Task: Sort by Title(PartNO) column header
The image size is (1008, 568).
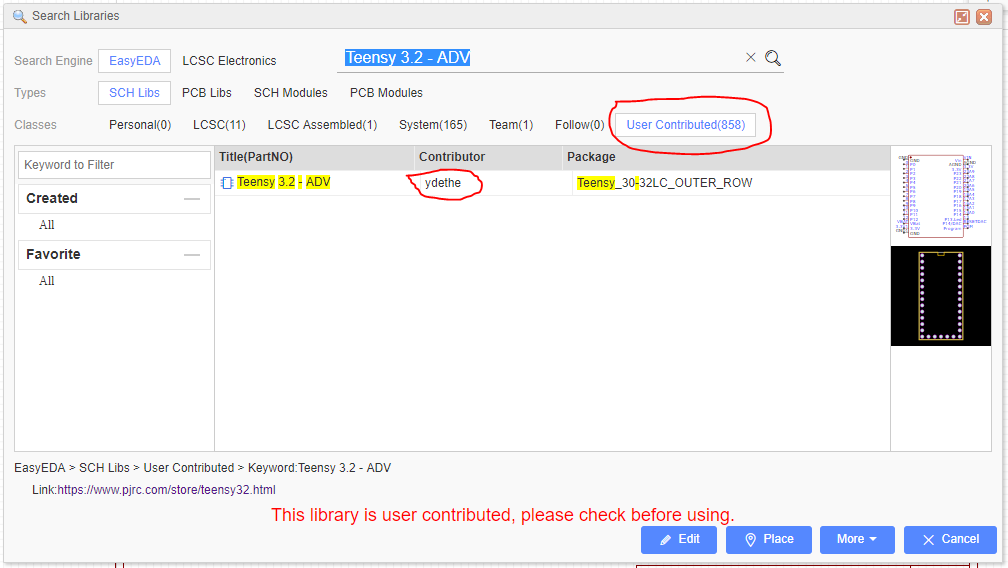Action: pos(314,157)
